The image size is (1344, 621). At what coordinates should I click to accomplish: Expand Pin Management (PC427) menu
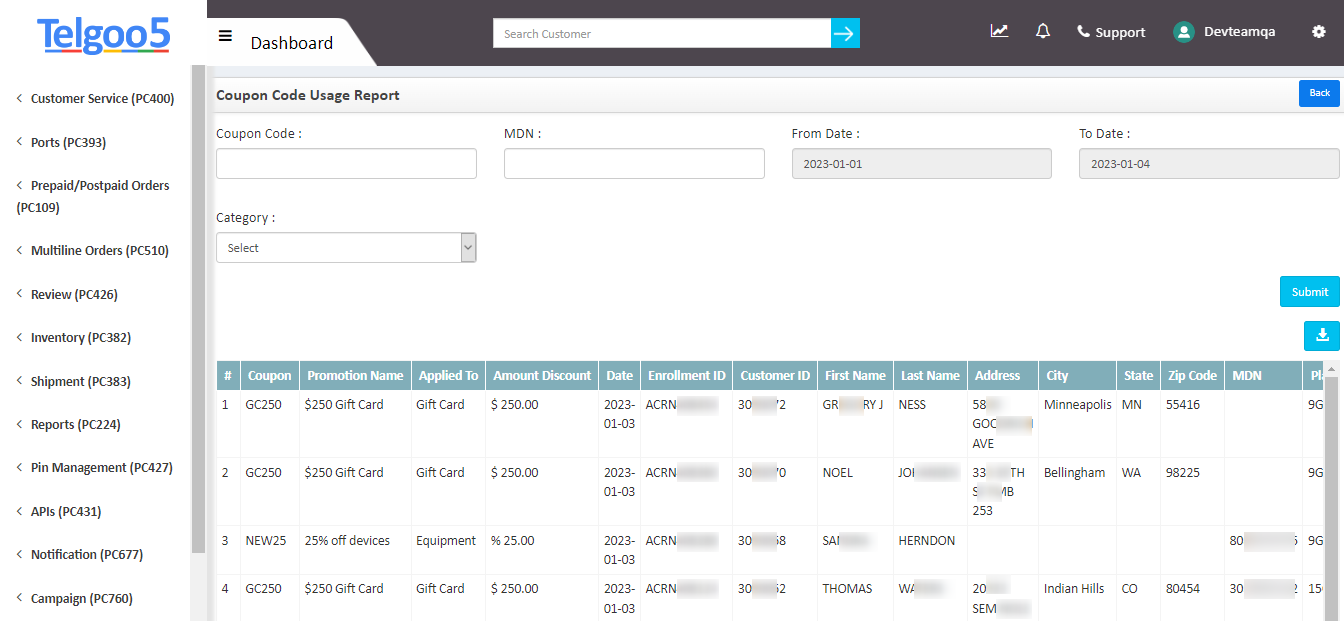click(x=94, y=468)
